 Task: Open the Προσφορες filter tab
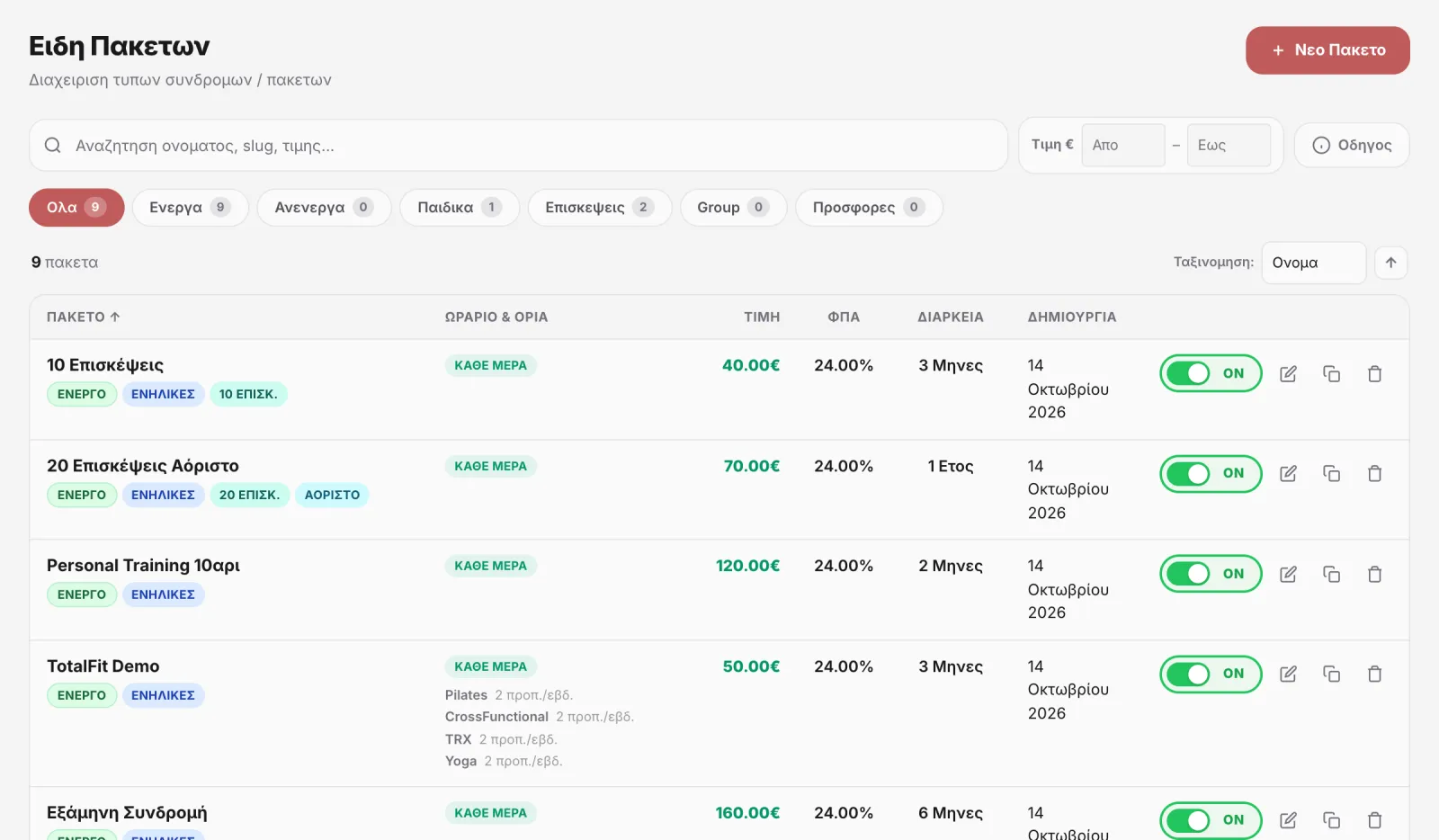point(869,208)
